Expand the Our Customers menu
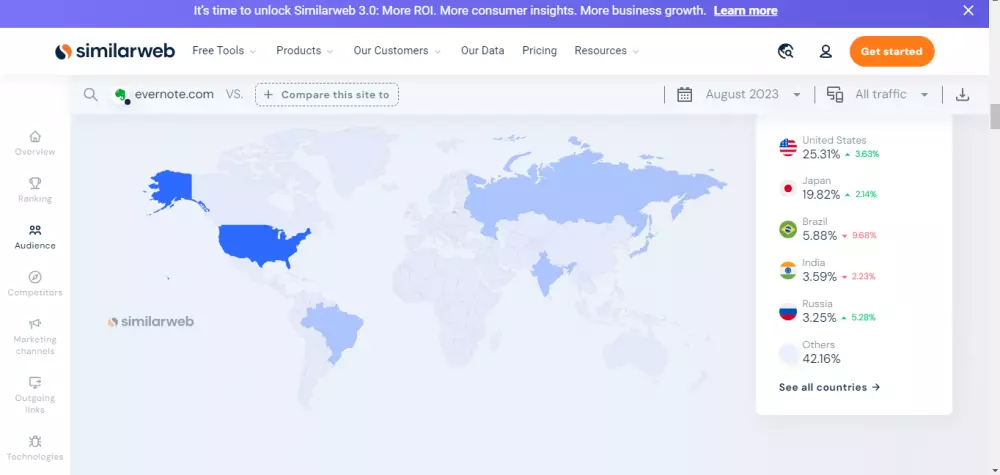This screenshot has width=1000, height=475. [397, 51]
